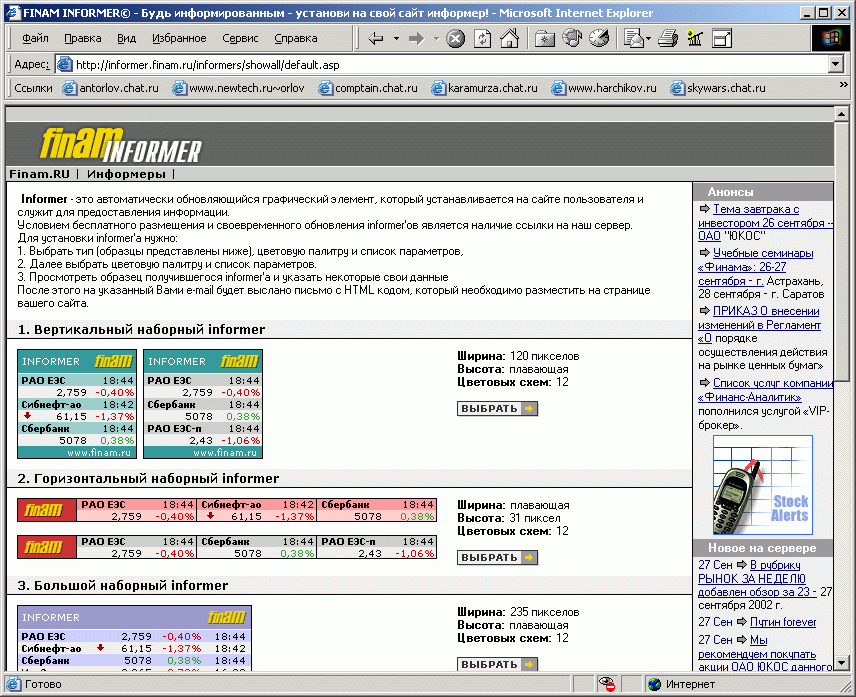This screenshot has width=856, height=697.
Task: Go to the home page via Home icon
Action: [509, 39]
